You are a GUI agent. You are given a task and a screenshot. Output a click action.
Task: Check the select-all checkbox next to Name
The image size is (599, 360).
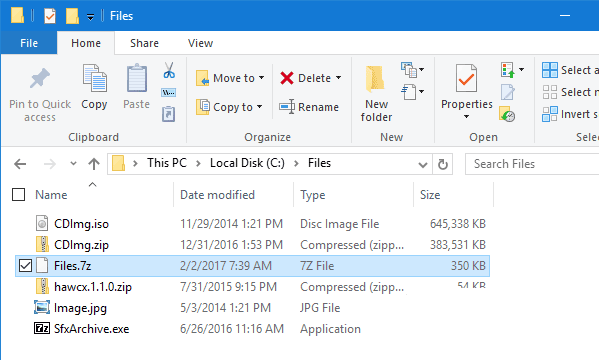coord(18,195)
